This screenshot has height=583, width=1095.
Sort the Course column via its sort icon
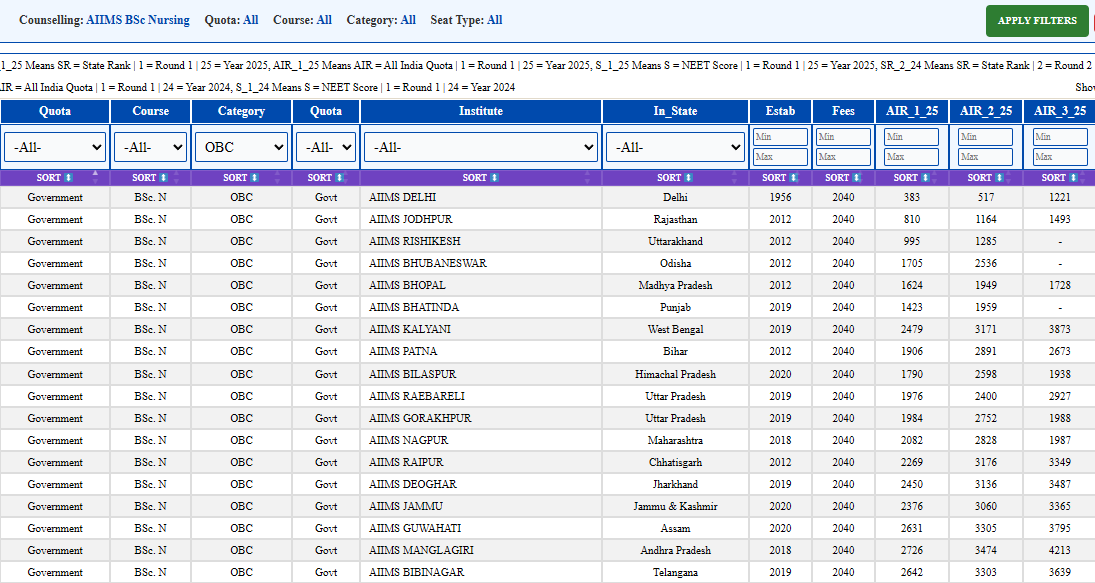[163, 178]
